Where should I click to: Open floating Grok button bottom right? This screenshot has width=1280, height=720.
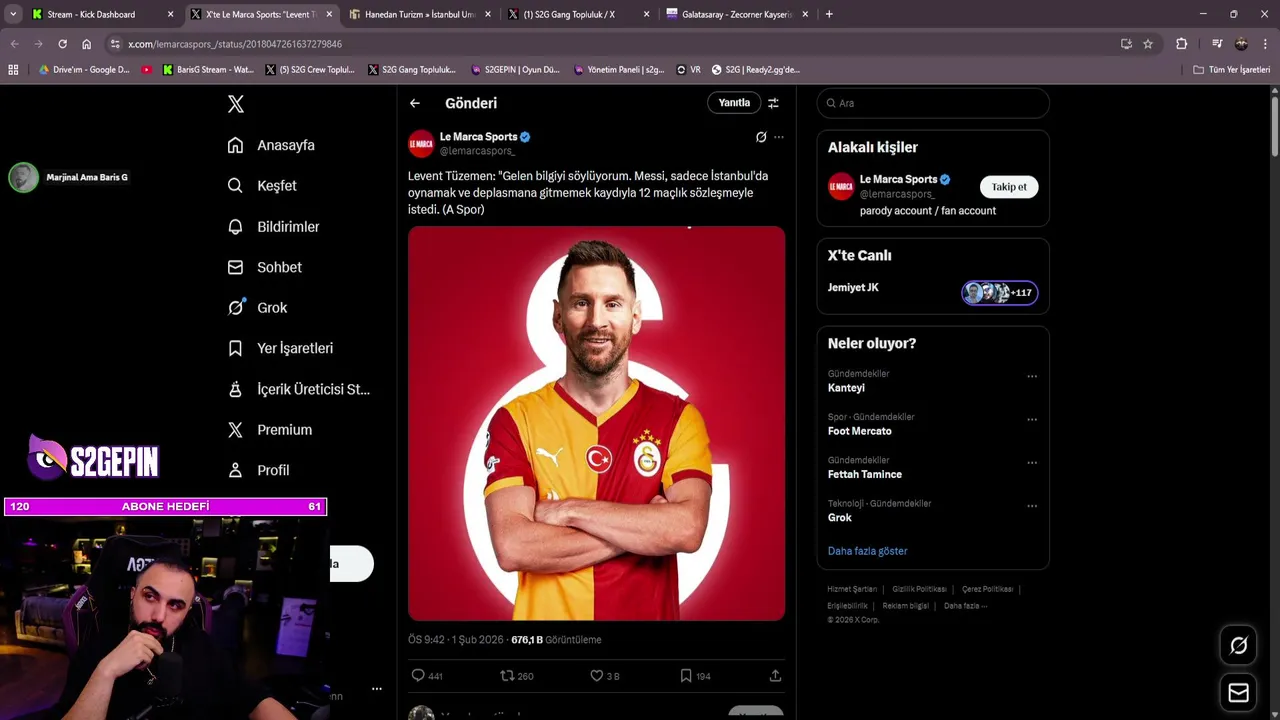pos(1238,646)
